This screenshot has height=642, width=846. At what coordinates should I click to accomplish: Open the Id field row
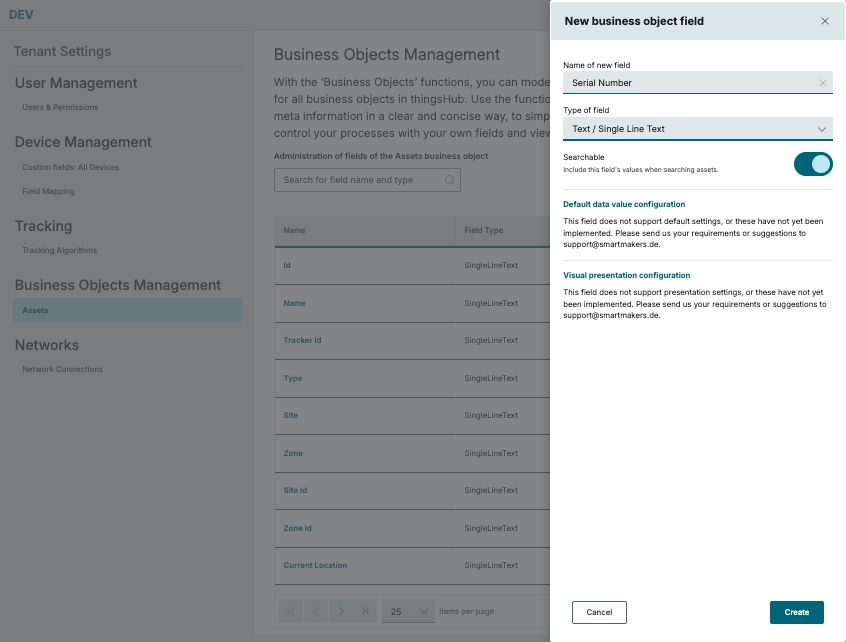click(412, 265)
